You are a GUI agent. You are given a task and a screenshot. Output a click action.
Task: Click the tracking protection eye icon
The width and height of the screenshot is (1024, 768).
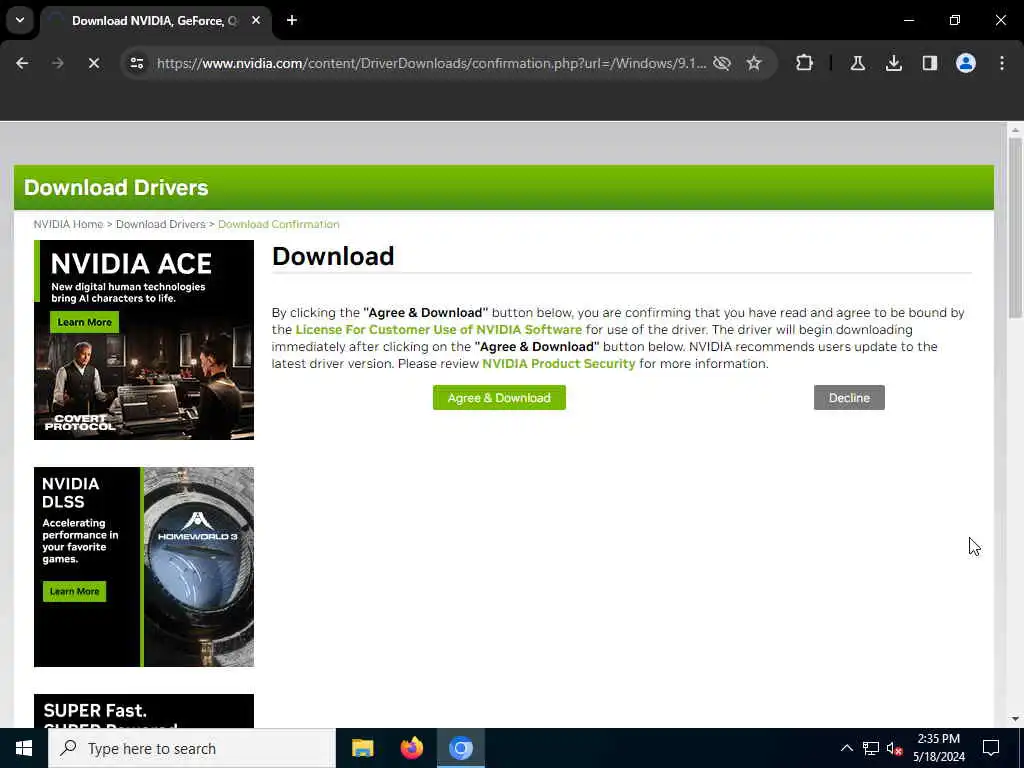[722, 63]
